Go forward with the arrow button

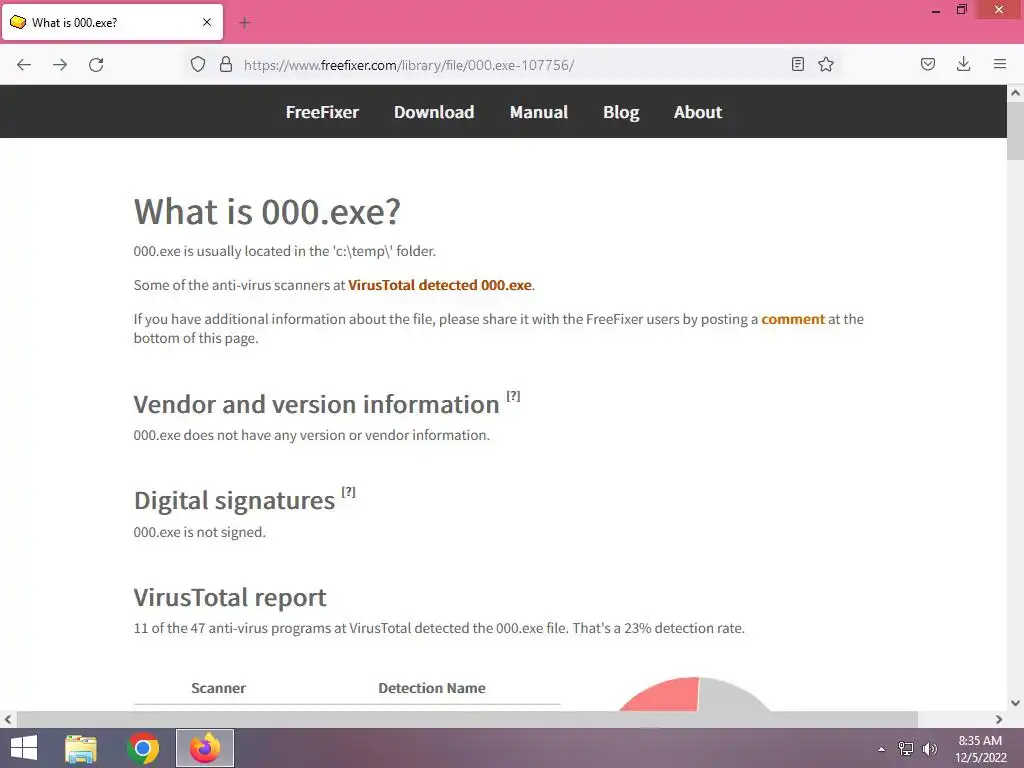(60, 65)
